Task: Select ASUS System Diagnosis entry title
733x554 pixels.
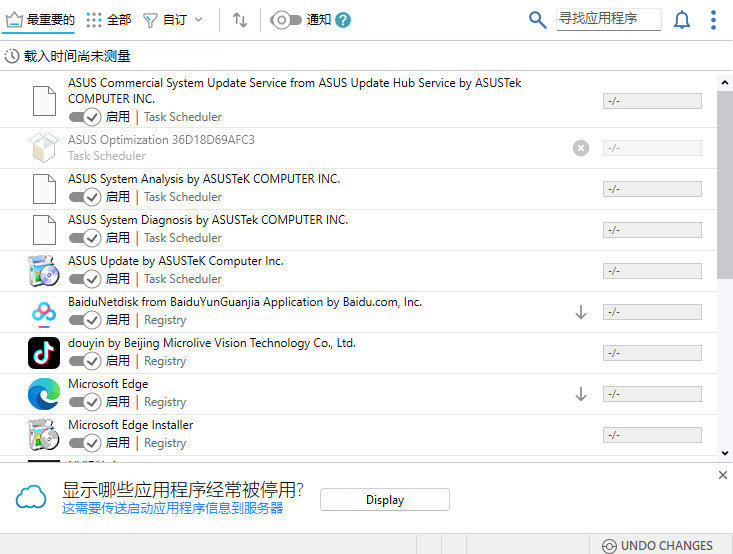Action: click(208, 220)
